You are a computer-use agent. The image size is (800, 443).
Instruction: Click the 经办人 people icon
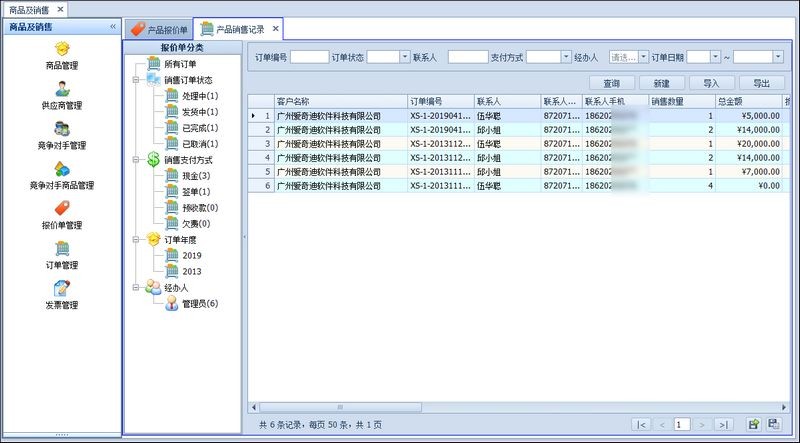click(x=154, y=287)
